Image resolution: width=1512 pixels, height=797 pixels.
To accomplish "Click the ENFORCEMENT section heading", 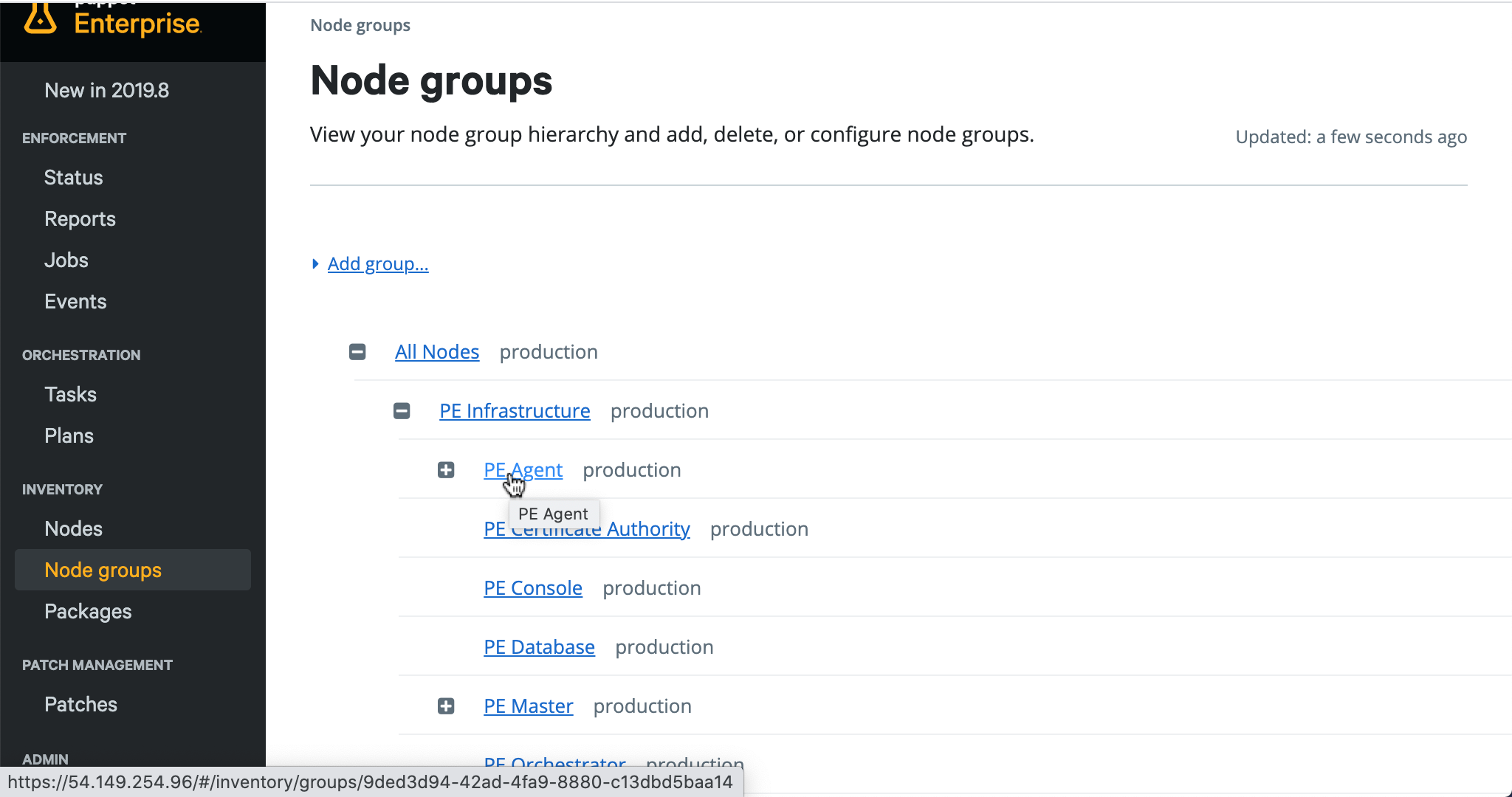I will (74, 138).
